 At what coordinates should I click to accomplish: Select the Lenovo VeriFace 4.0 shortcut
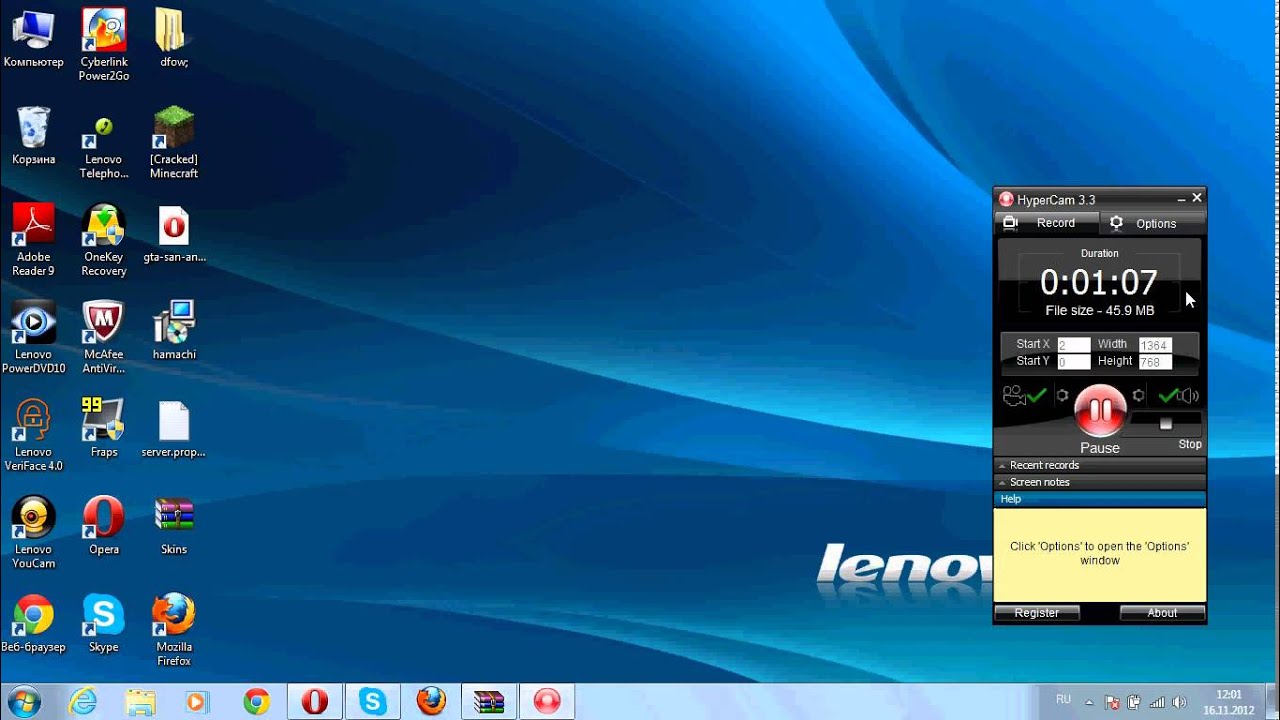(x=34, y=436)
